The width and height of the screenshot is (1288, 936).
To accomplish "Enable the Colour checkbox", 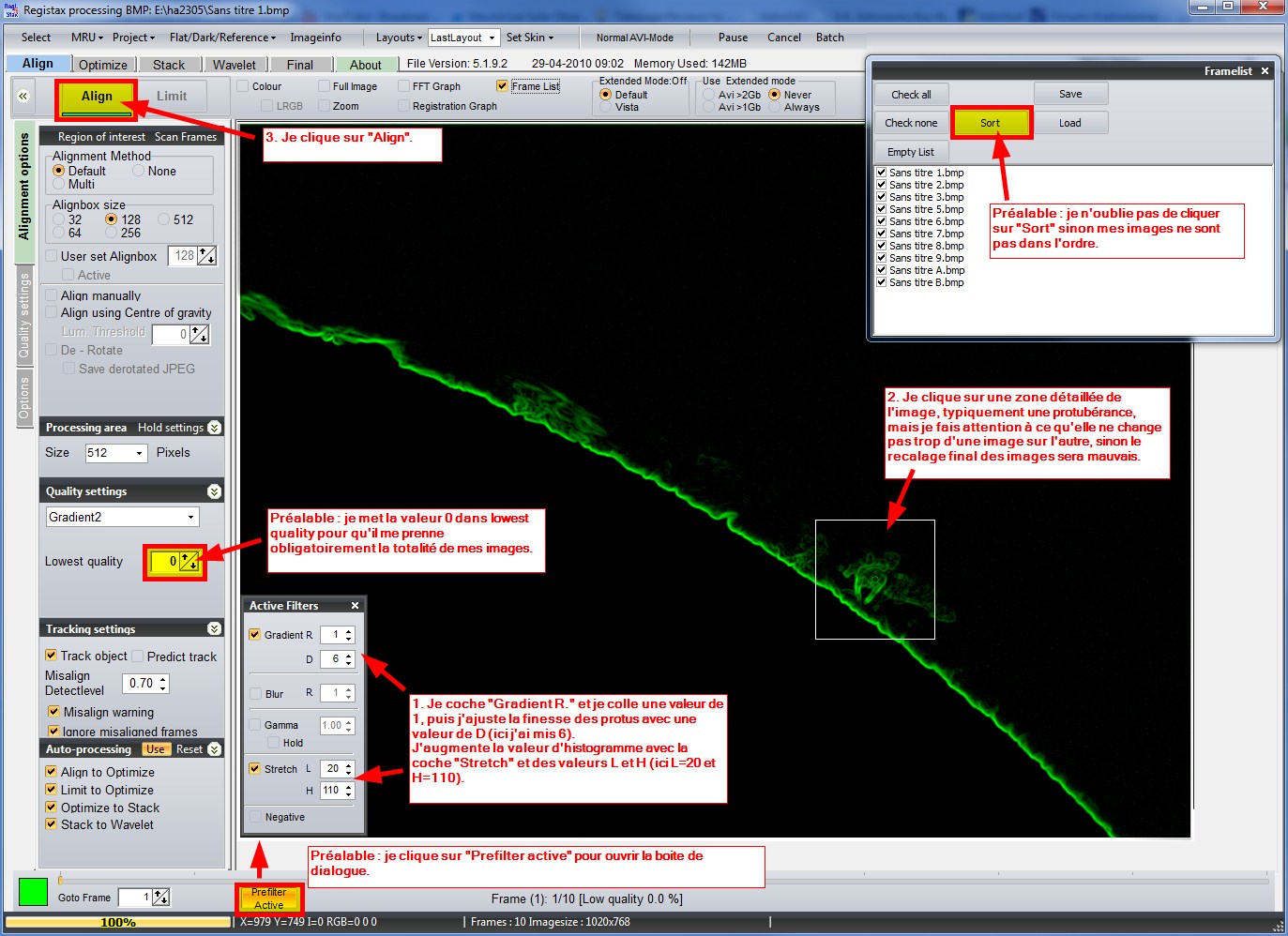I will 243,86.
